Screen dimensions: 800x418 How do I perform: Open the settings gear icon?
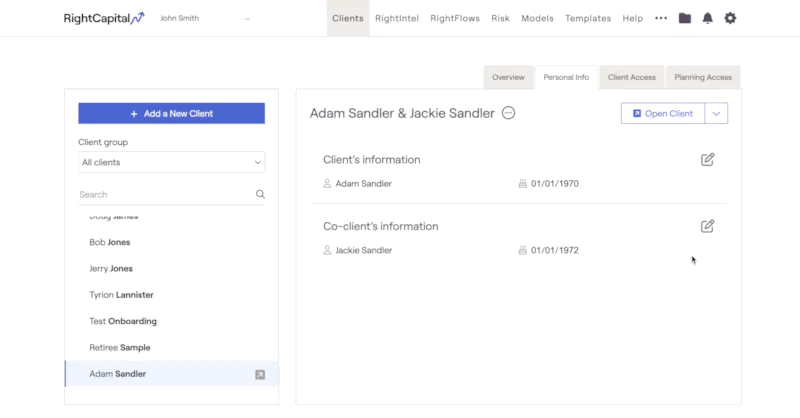pyautogui.click(x=730, y=18)
